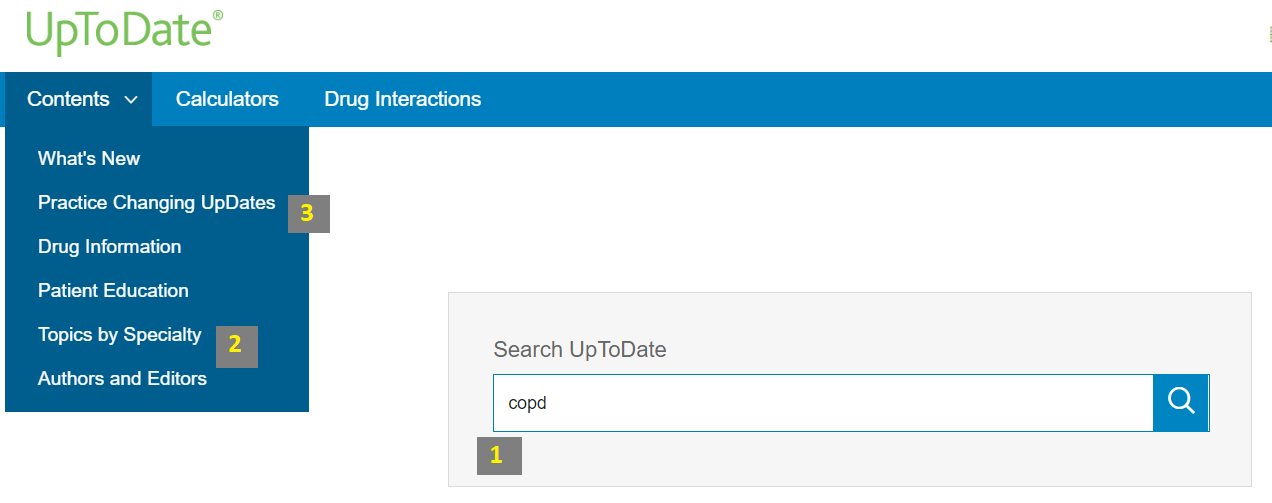1272x503 pixels.
Task: Open Topics by Specialty
Action: [x=119, y=334]
